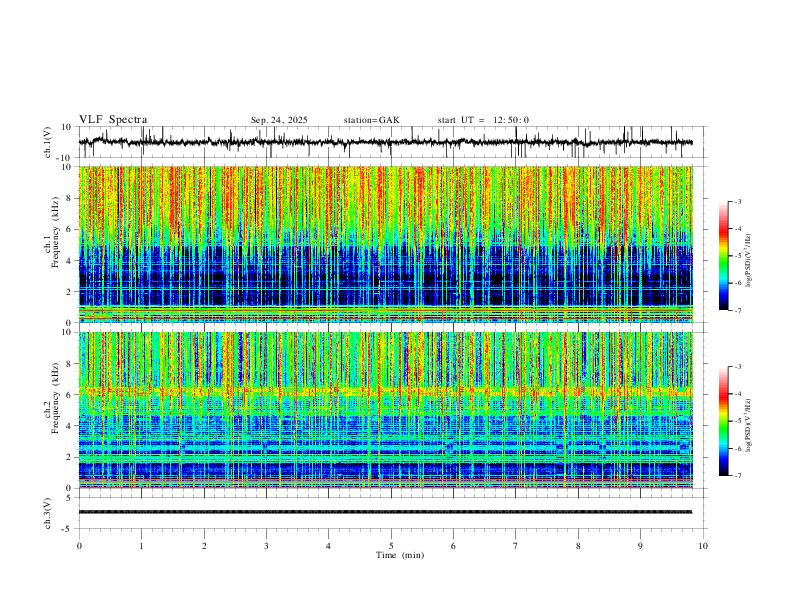Click the ch.2 "Frequency (kHz)" axis label
Screen dimensions: 792x612
(55, 398)
